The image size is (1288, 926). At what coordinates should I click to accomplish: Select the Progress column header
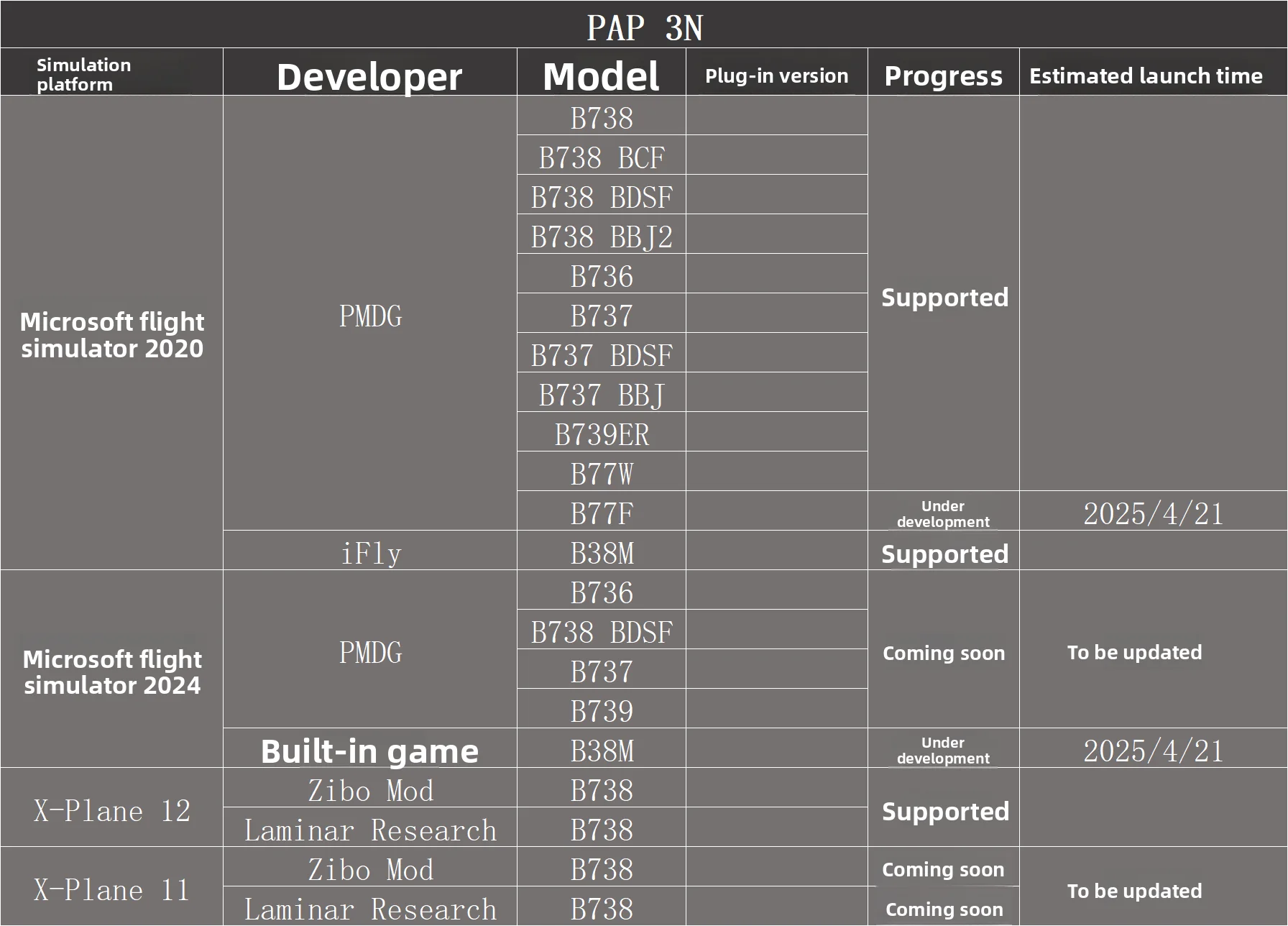[943, 76]
